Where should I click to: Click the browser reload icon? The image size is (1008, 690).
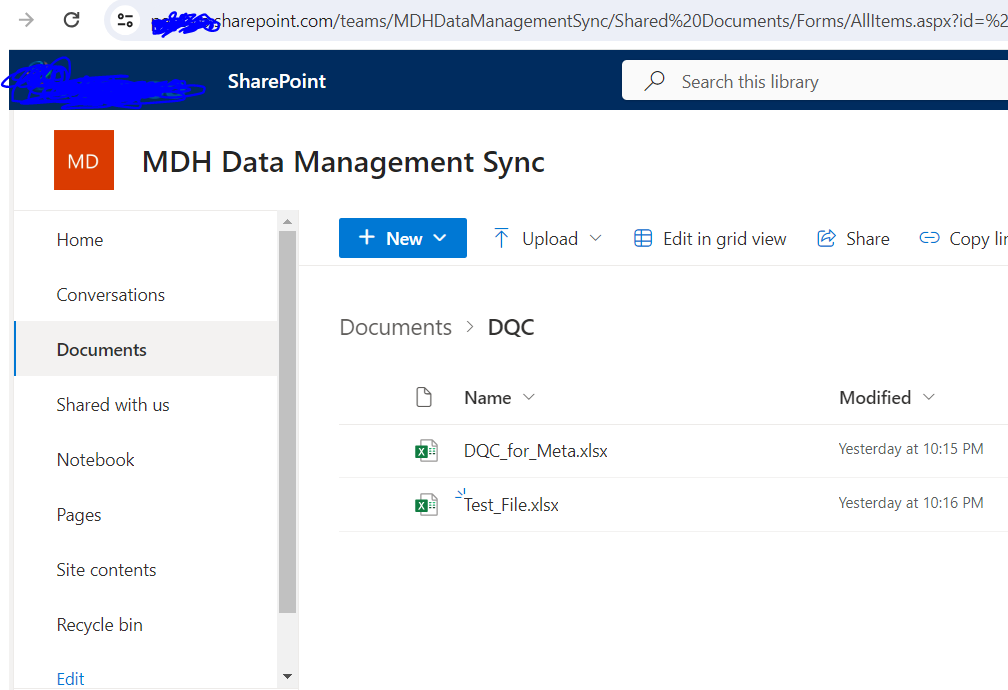(71, 20)
